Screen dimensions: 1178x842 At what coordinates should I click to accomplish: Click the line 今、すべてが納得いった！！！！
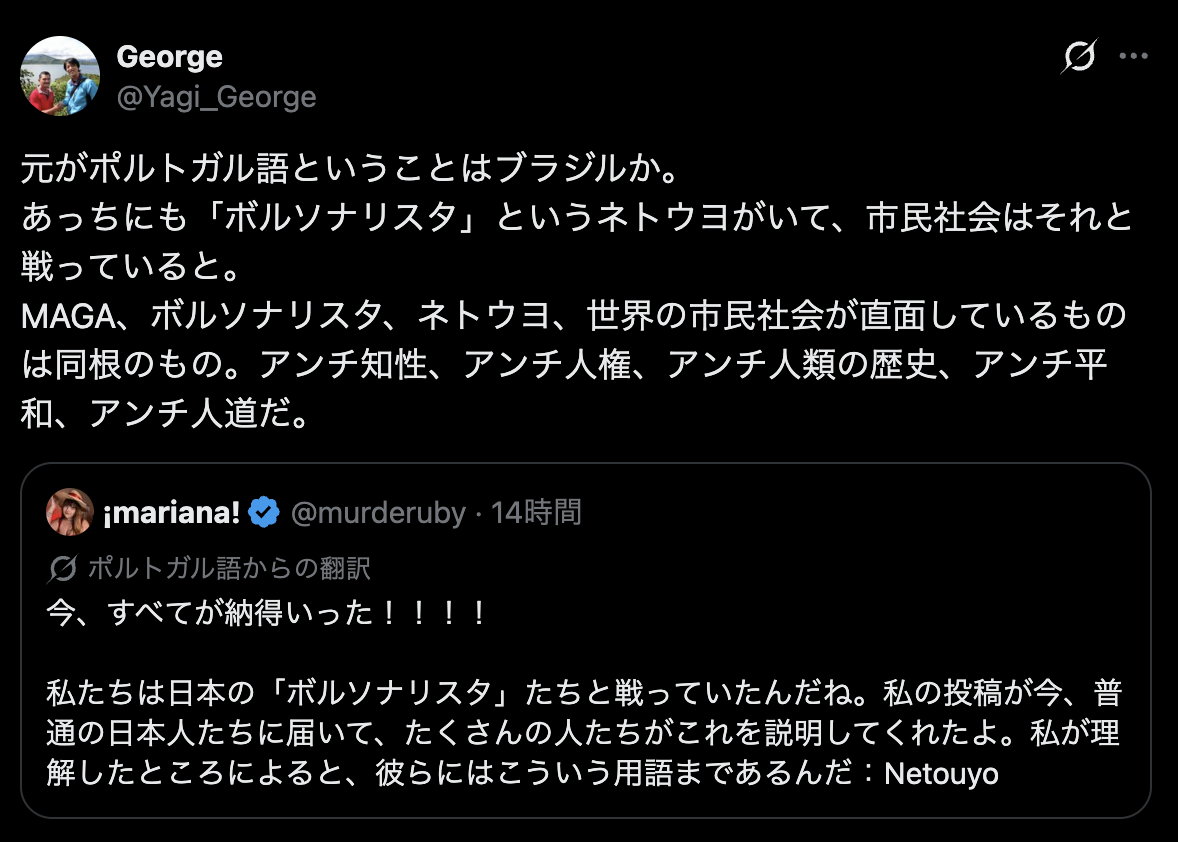pos(268,612)
